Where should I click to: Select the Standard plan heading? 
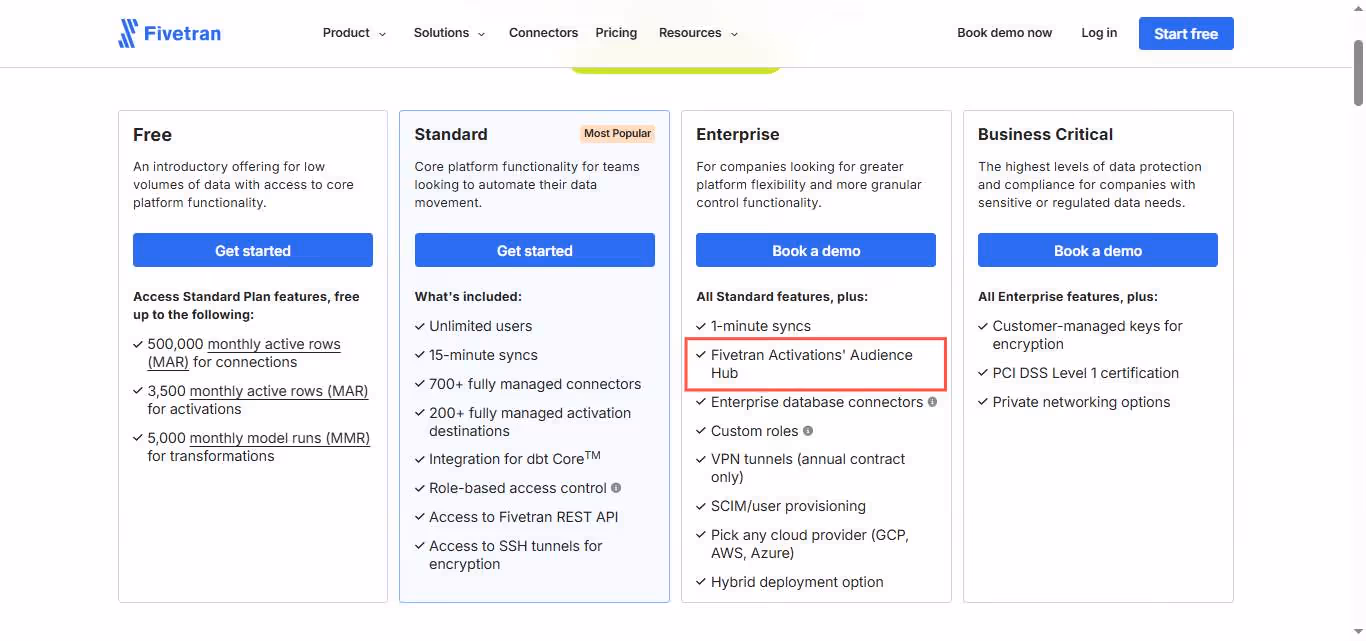(x=451, y=134)
